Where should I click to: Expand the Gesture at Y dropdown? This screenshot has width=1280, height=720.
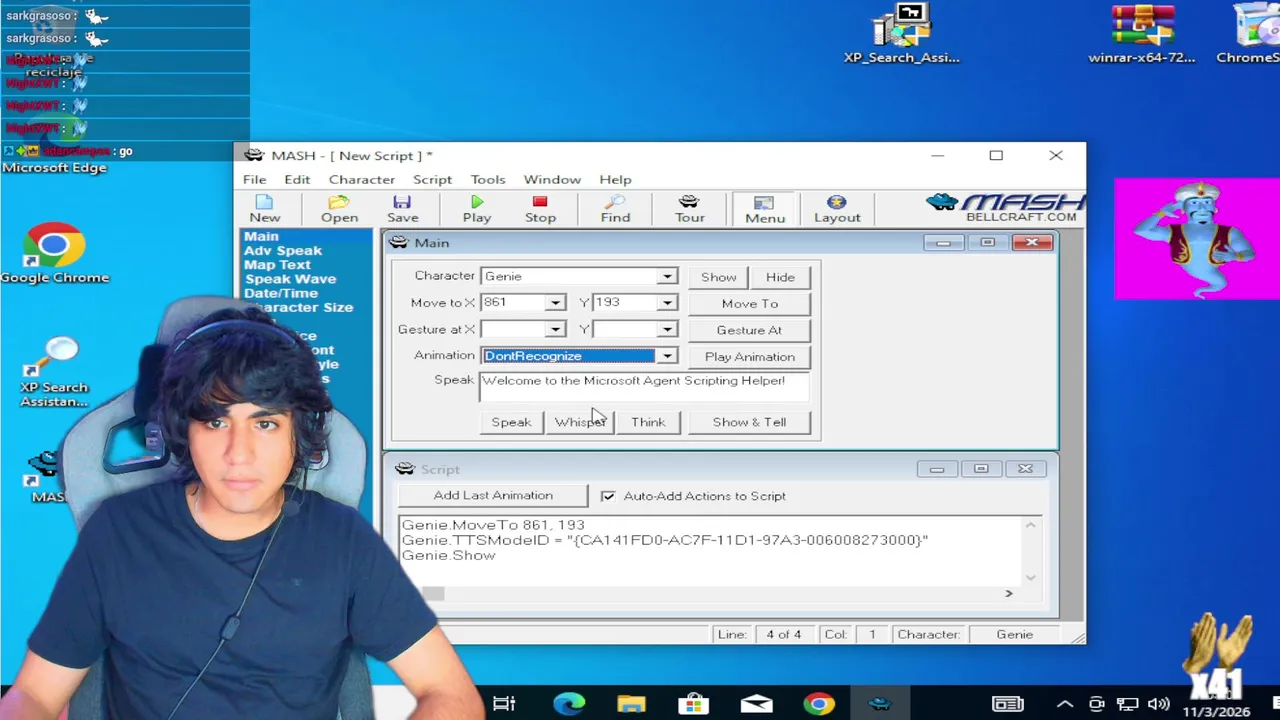[667, 329]
